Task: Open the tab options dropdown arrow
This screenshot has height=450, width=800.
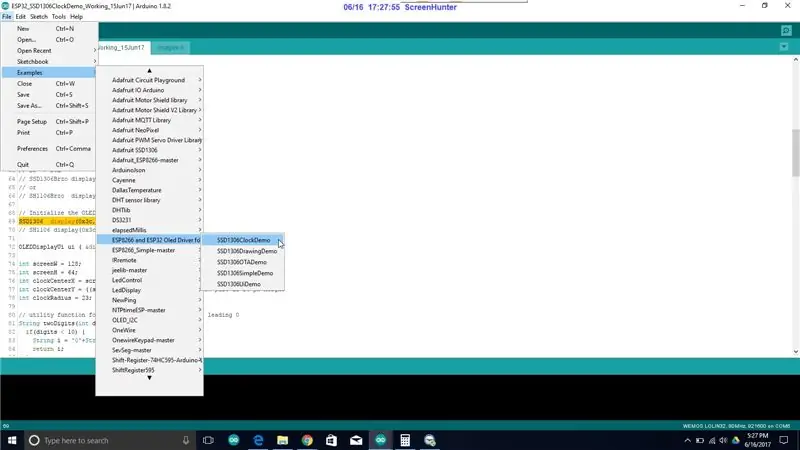Action: tap(784, 47)
